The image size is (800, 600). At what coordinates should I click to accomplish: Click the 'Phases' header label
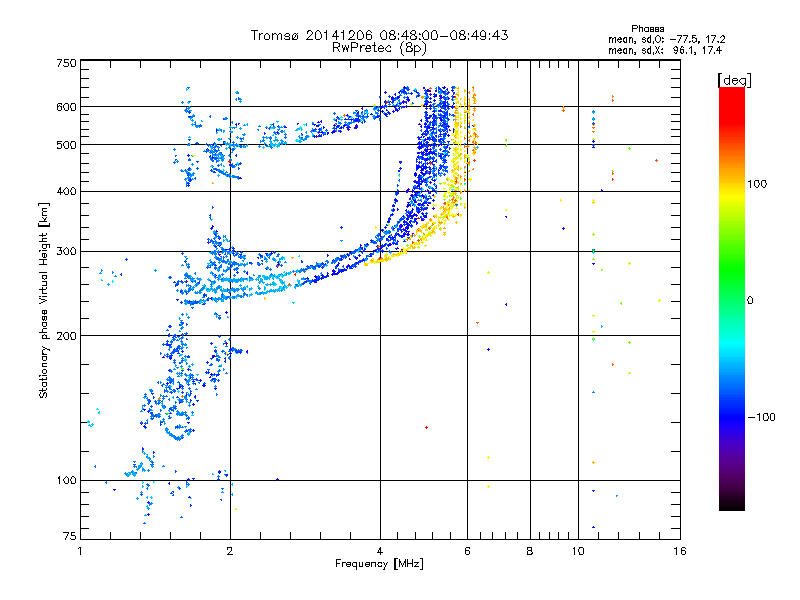pos(647,29)
